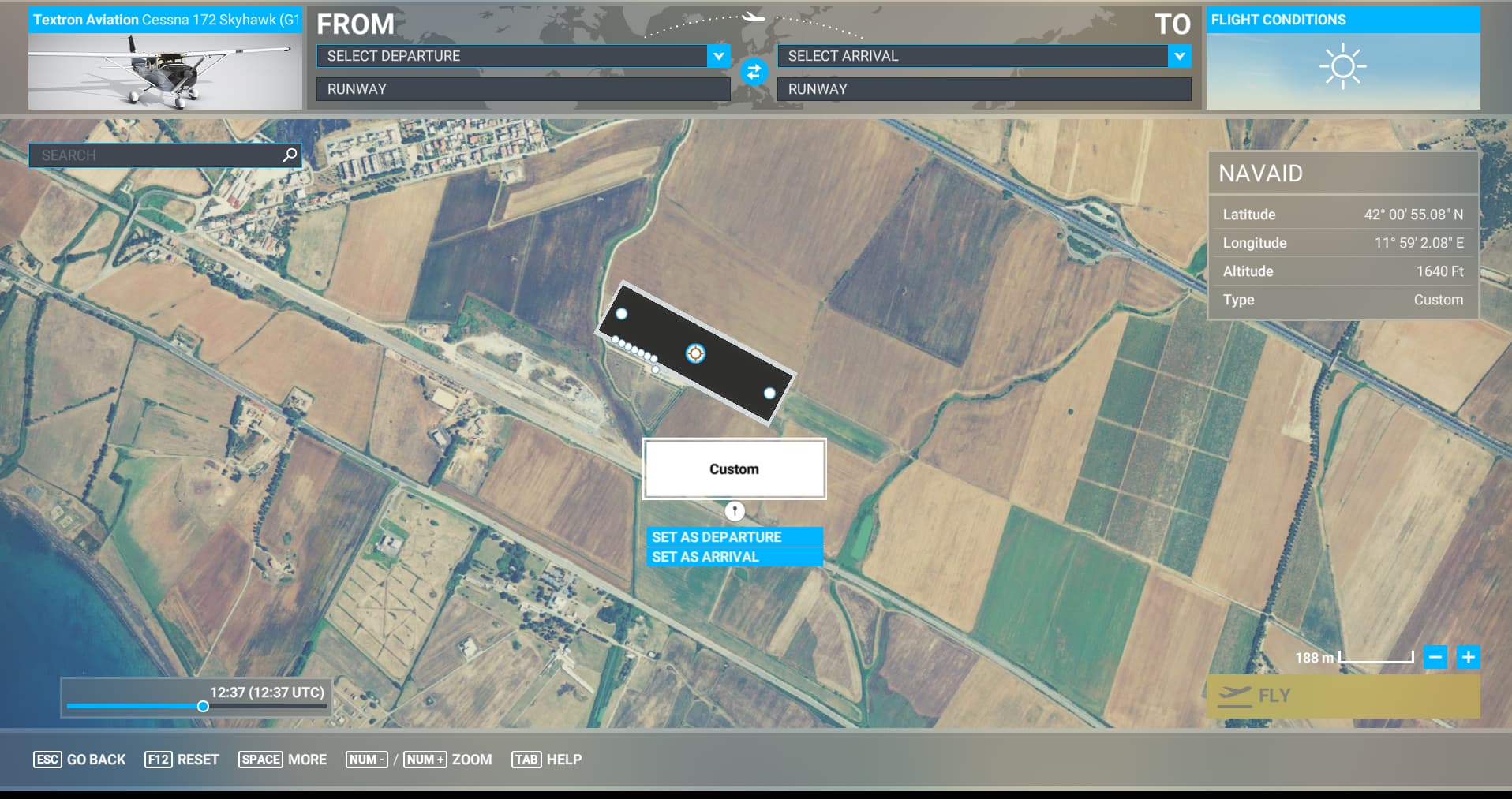Zoom in the map with plus button
Image resolution: width=1512 pixels, height=799 pixels.
(1468, 657)
